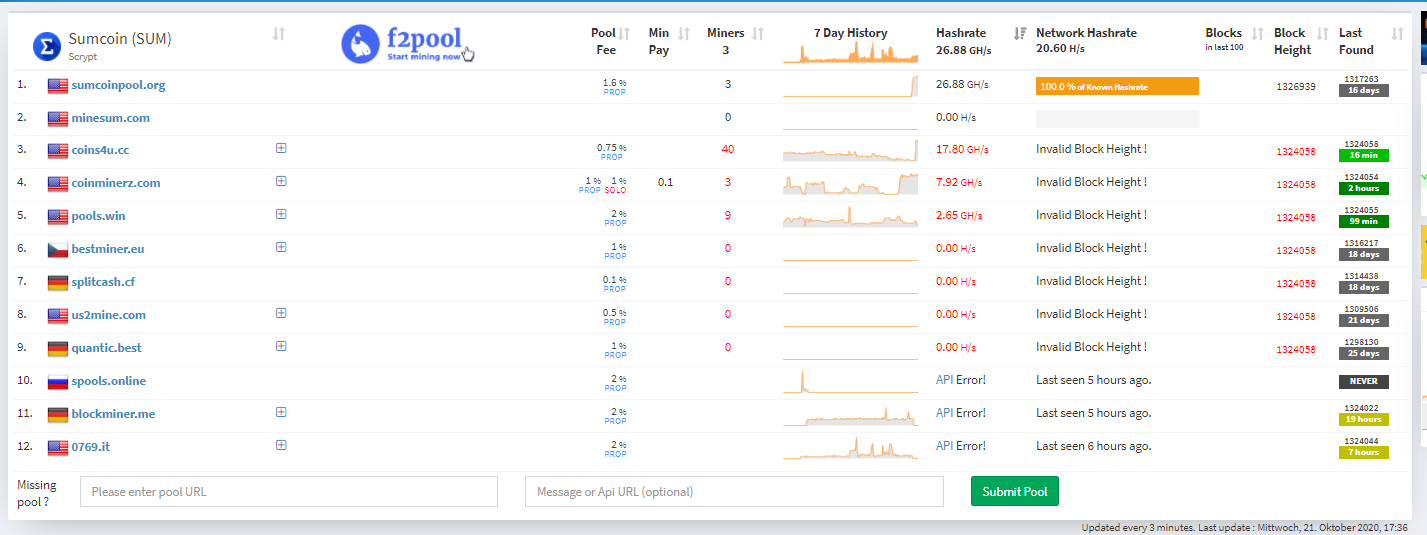Click empty hashrate bar for minesum.com

coord(1117,119)
